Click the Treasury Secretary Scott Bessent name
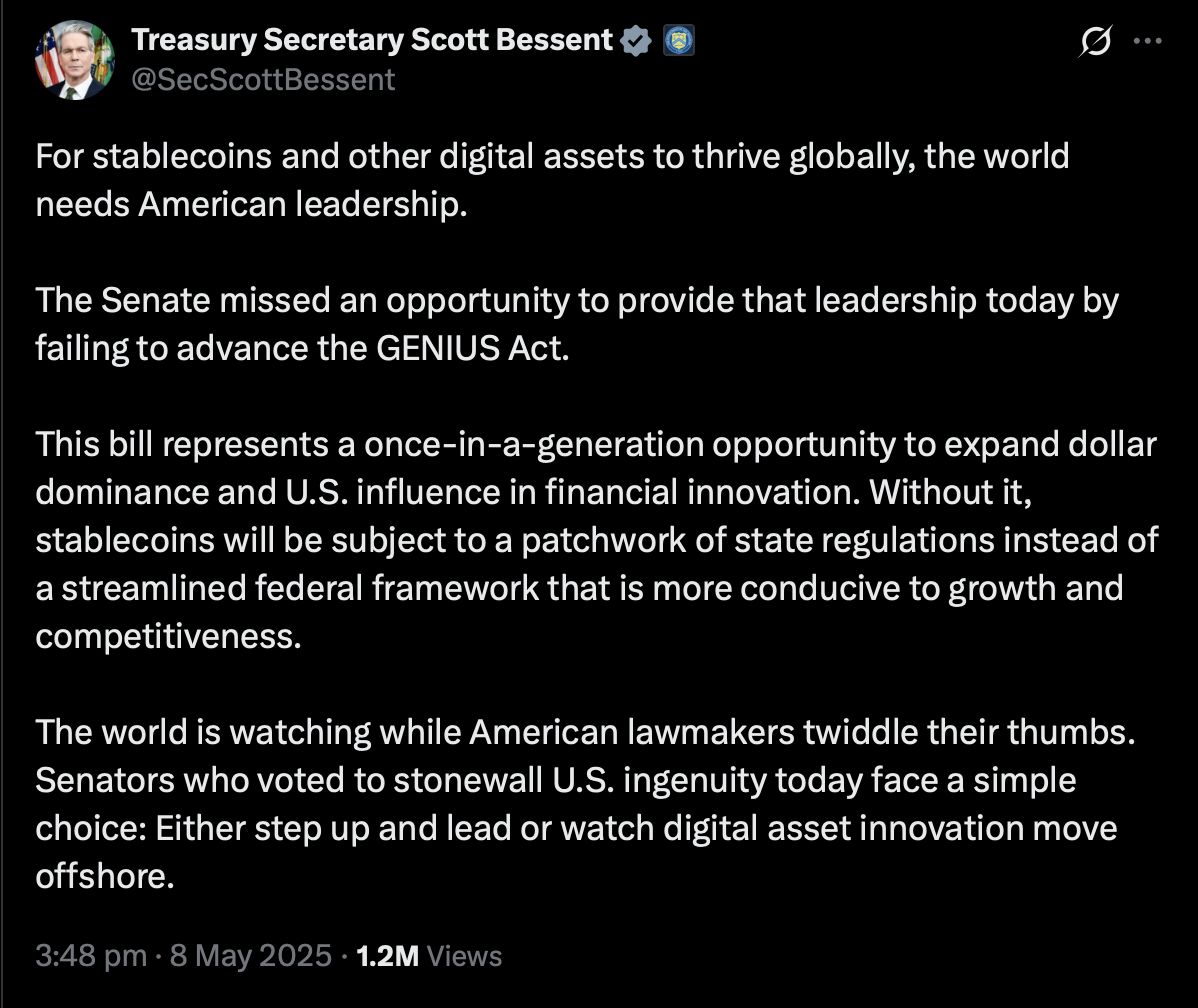Screen dimensions: 1198x1008 click(371, 40)
